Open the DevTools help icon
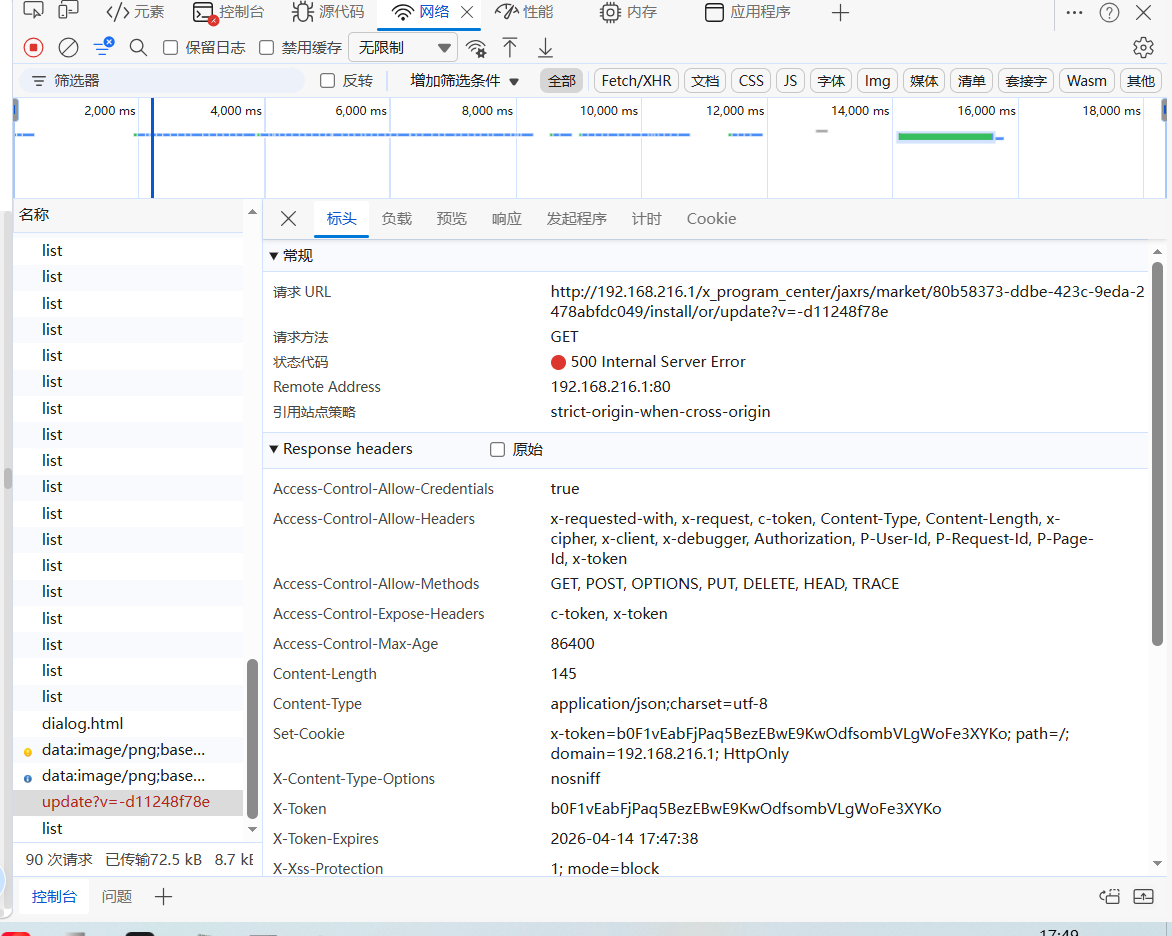The width and height of the screenshot is (1172, 936). click(1109, 13)
